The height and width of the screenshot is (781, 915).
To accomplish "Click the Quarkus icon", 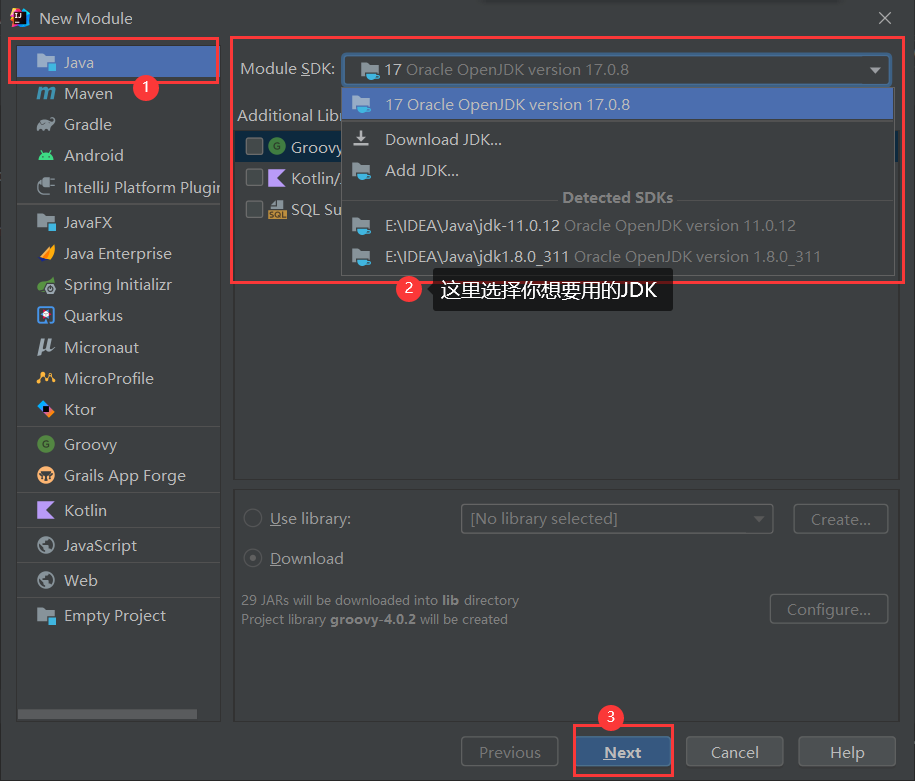I will coord(46,315).
